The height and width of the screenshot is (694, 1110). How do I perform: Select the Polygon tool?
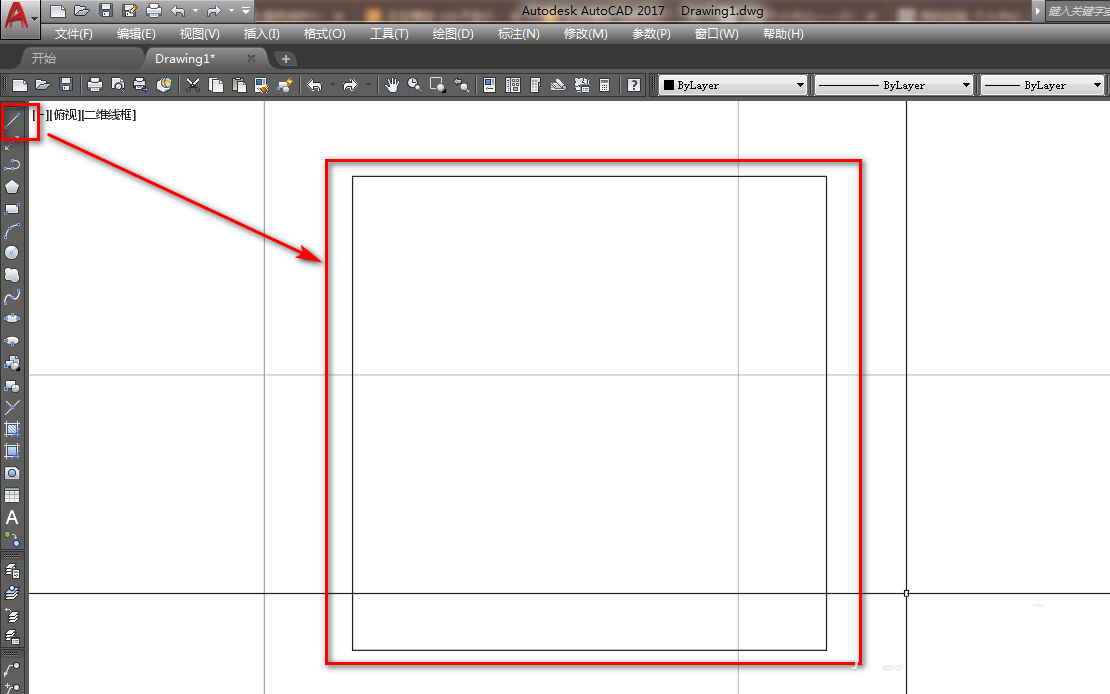(x=12, y=187)
